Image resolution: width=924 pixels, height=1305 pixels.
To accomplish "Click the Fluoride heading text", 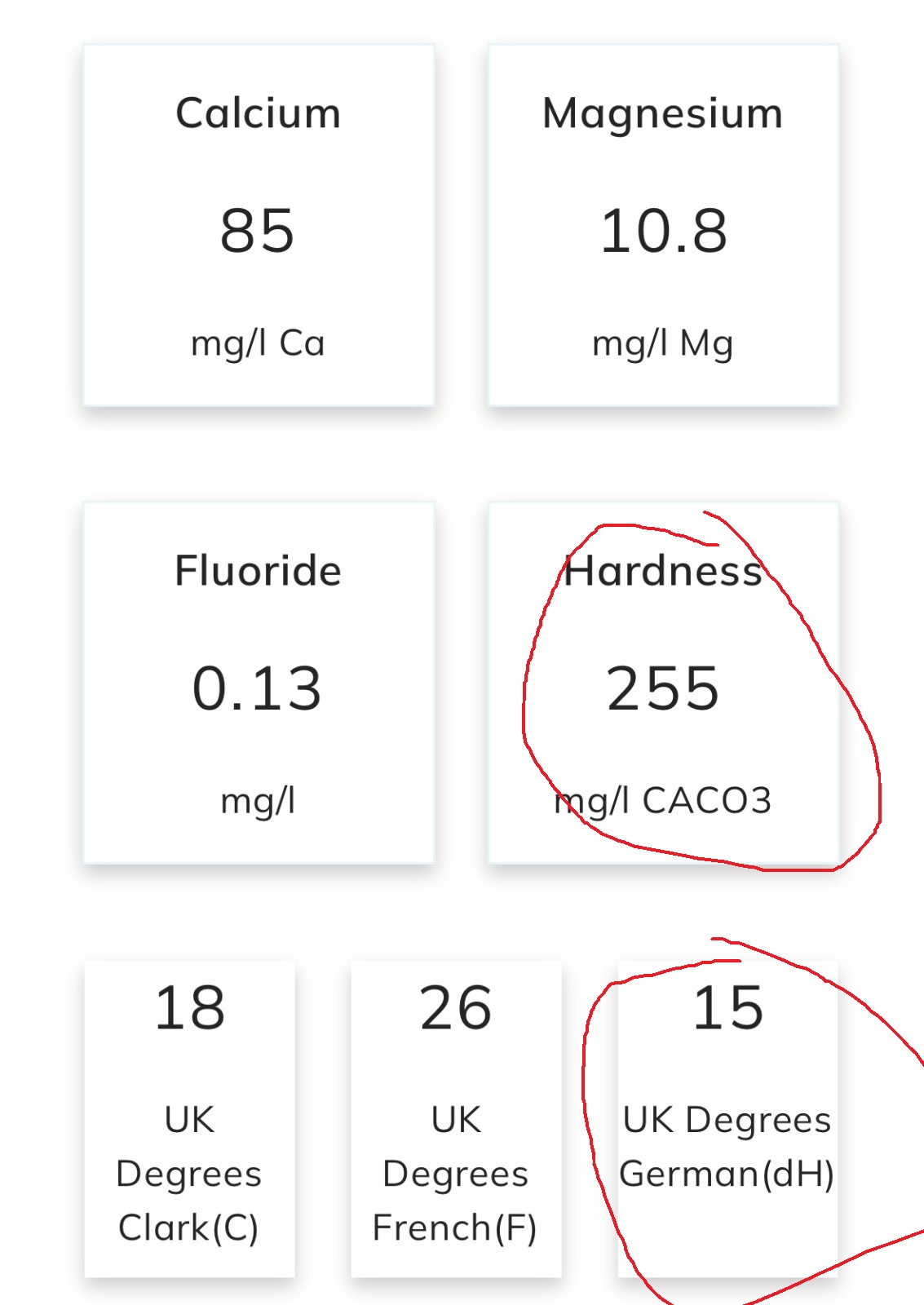I will [x=258, y=570].
